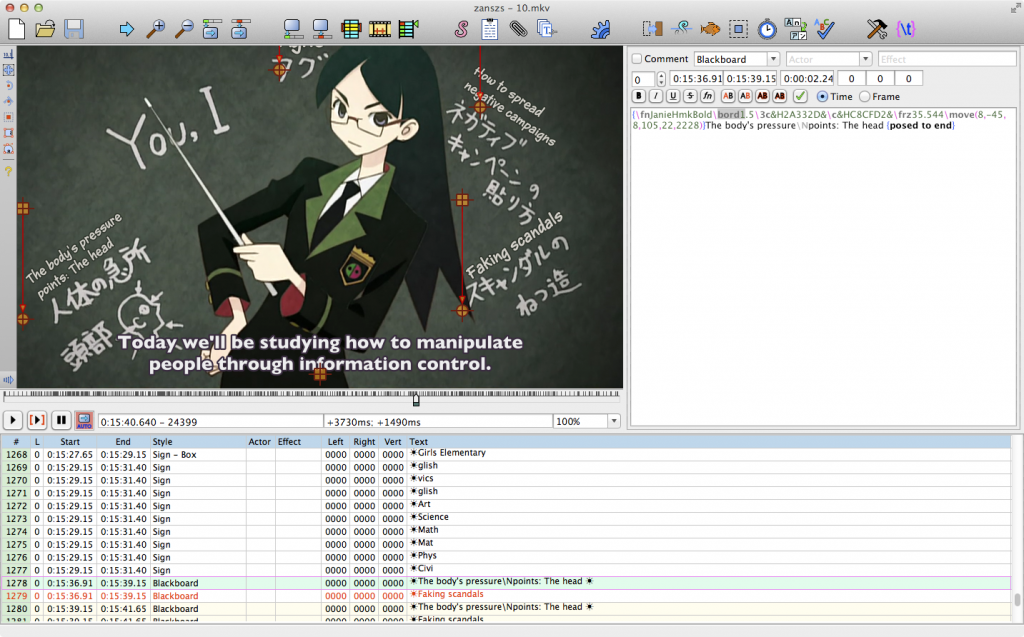Viewport: 1024px width, 637px height.
Task: Open the Shift Times clock tool
Action: point(767,29)
